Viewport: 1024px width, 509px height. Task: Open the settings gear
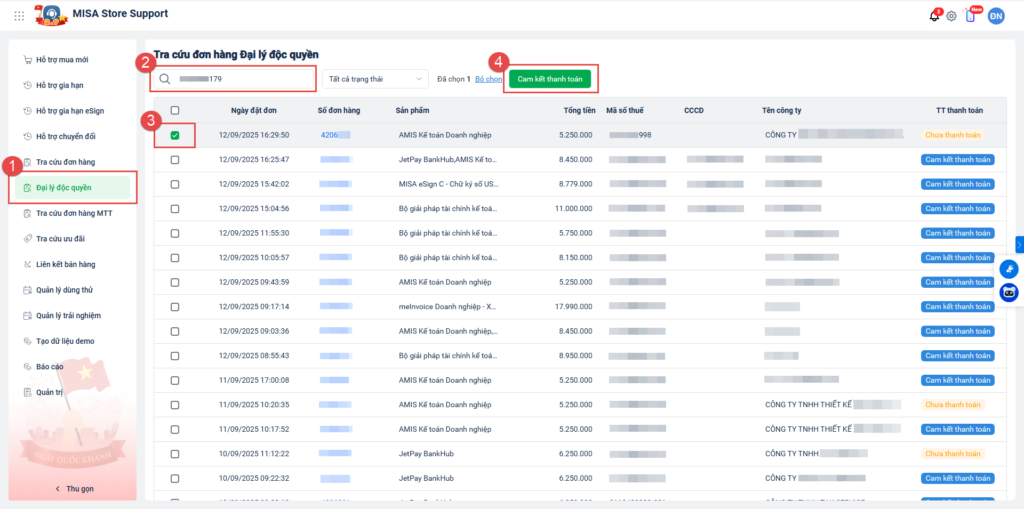coord(951,16)
